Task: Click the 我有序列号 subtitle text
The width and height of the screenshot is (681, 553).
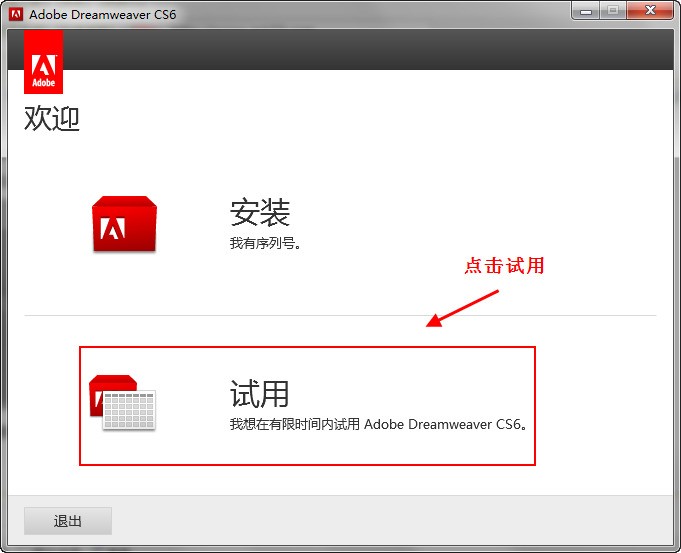Action: tap(264, 243)
